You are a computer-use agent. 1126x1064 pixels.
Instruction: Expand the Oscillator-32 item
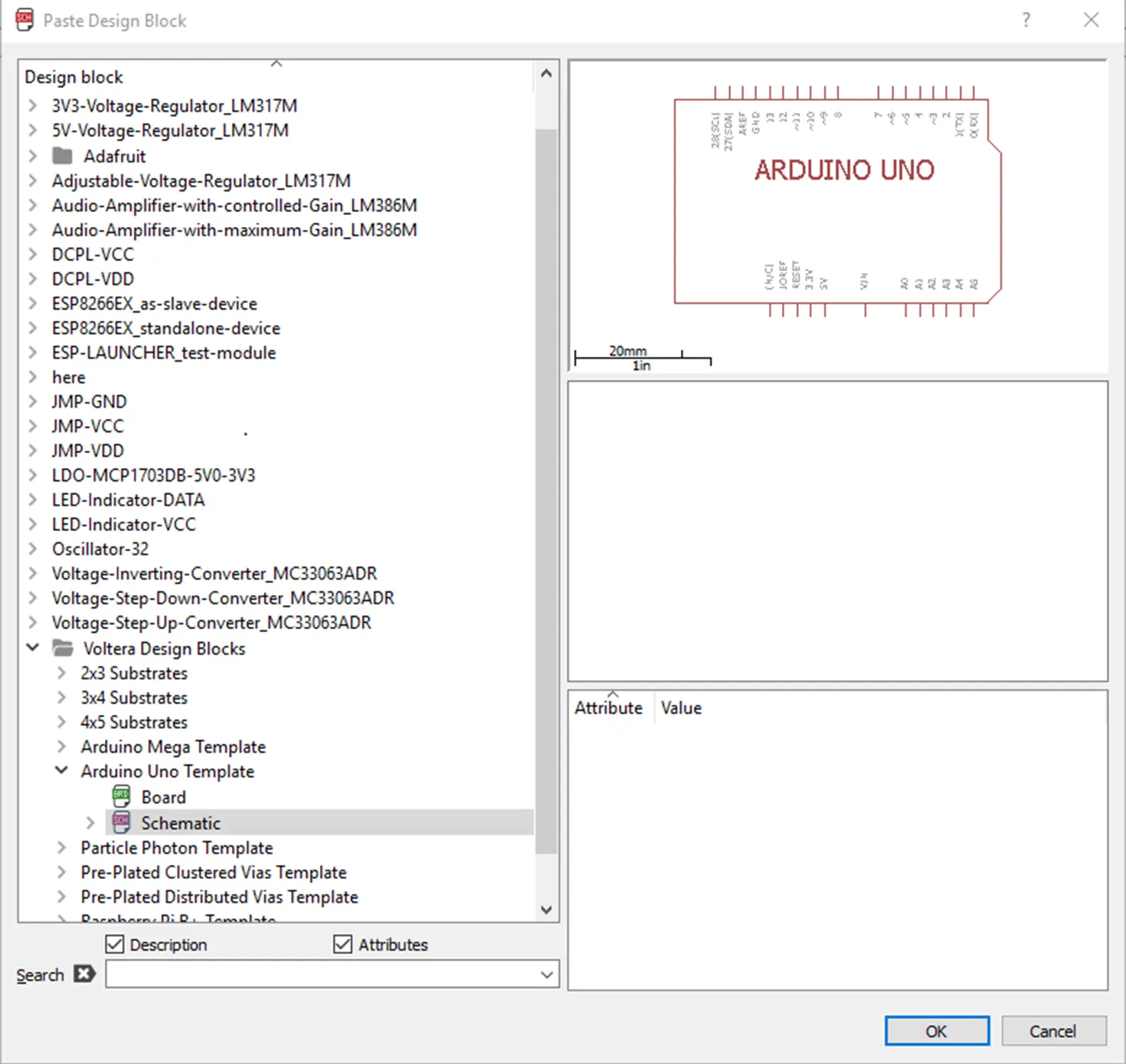(x=33, y=549)
